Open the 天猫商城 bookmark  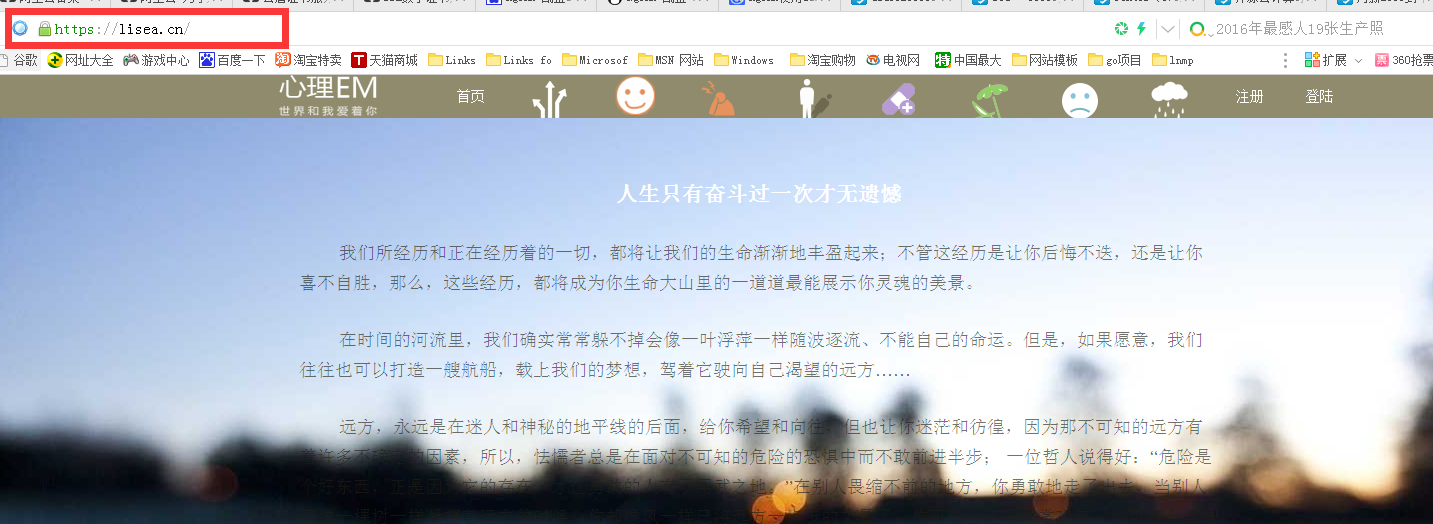tap(385, 60)
